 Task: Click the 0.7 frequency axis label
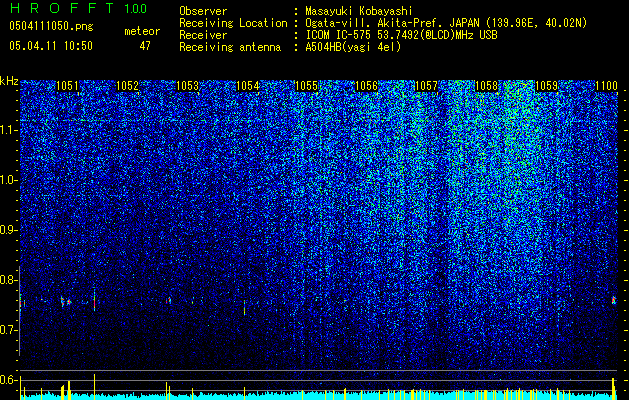(x=8, y=330)
